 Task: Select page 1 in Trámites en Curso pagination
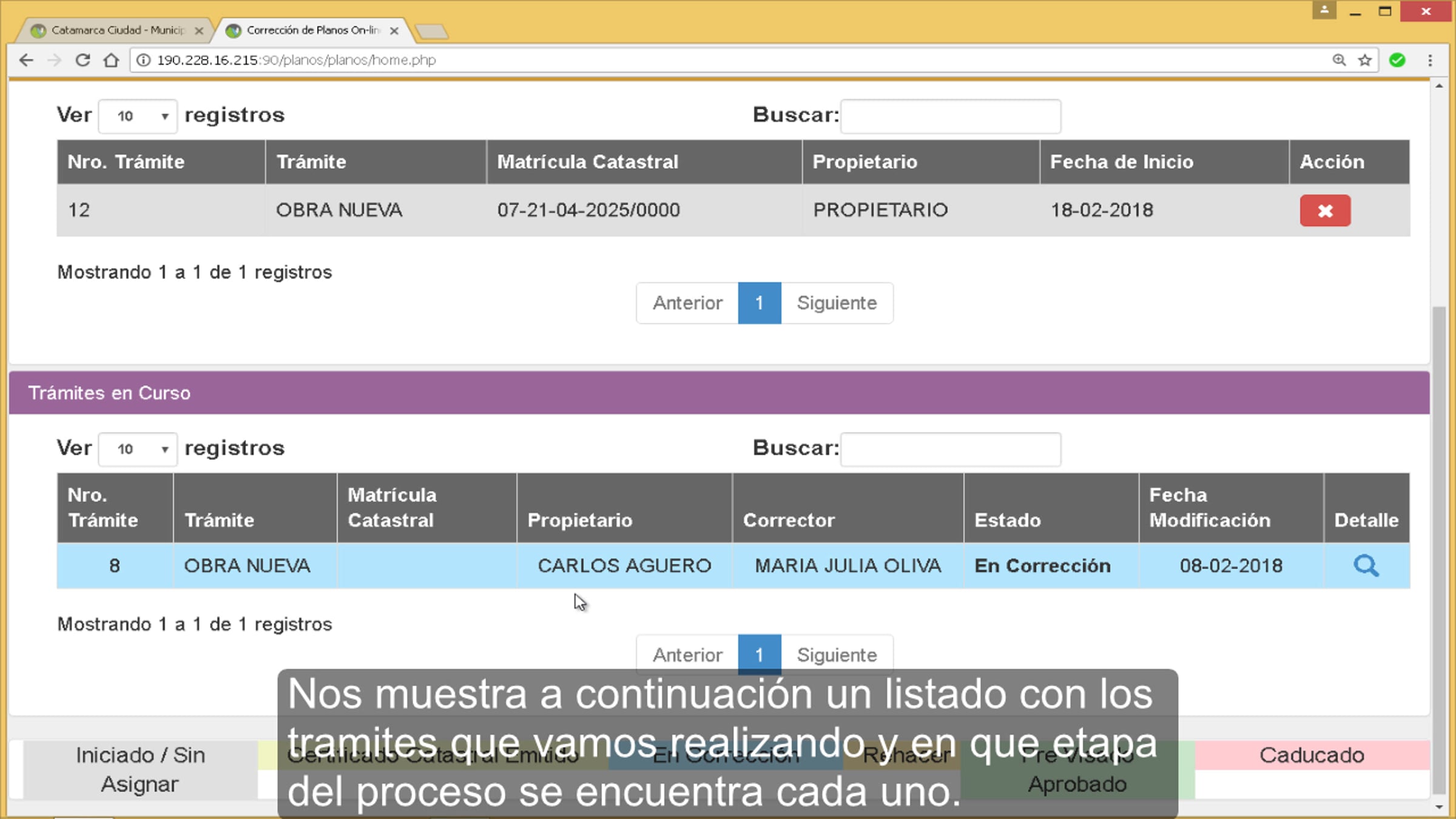click(760, 655)
